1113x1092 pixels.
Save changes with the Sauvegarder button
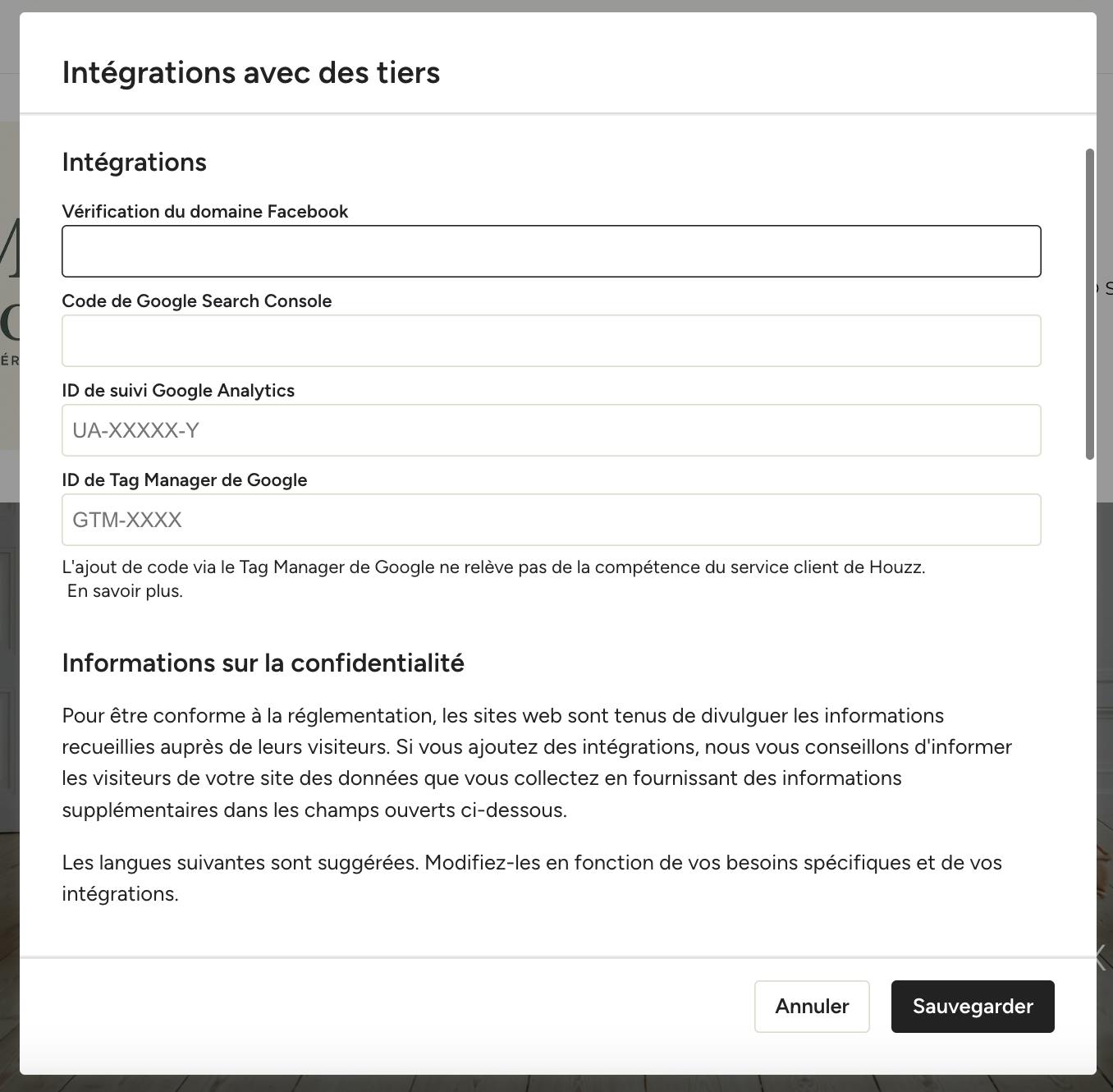[973, 1007]
